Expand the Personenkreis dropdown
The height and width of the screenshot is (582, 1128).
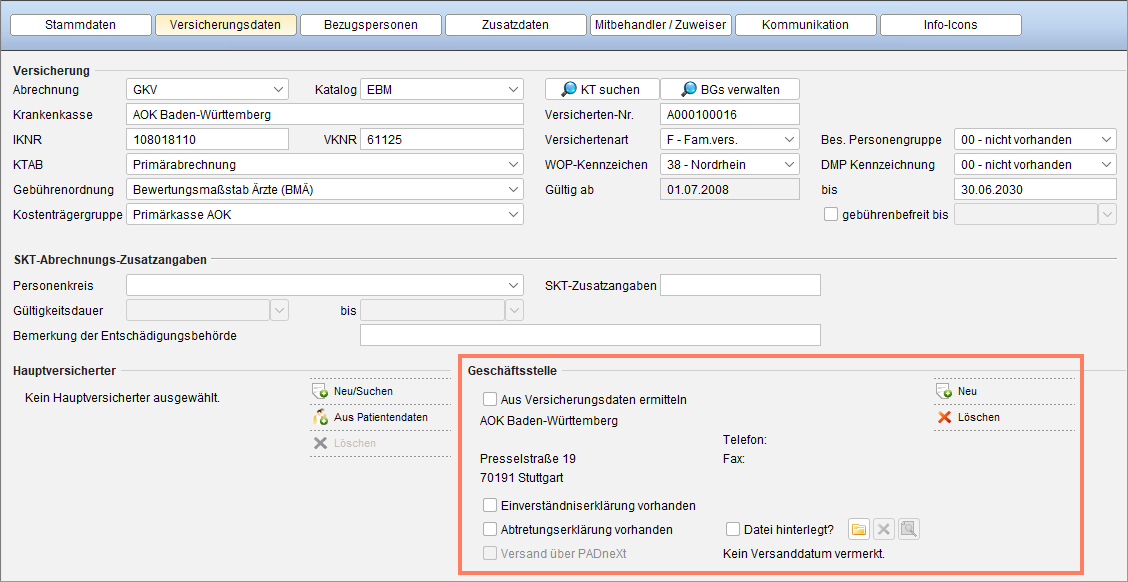pyautogui.click(x=324, y=285)
